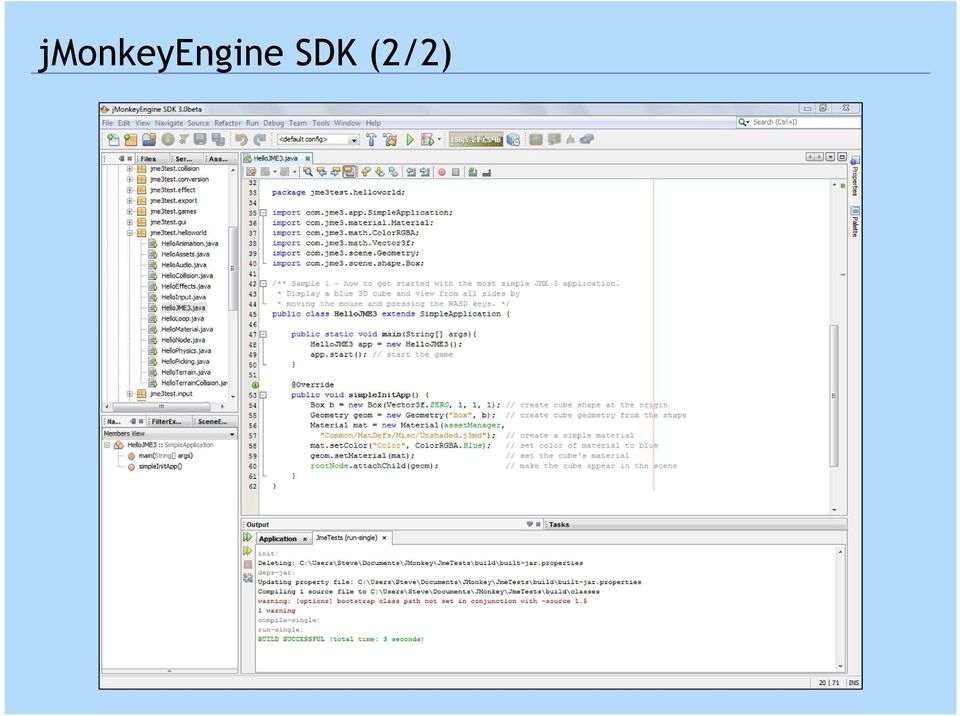Open the Refactor menu
The height and width of the screenshot is (716, 960).
tap(228, 123)
